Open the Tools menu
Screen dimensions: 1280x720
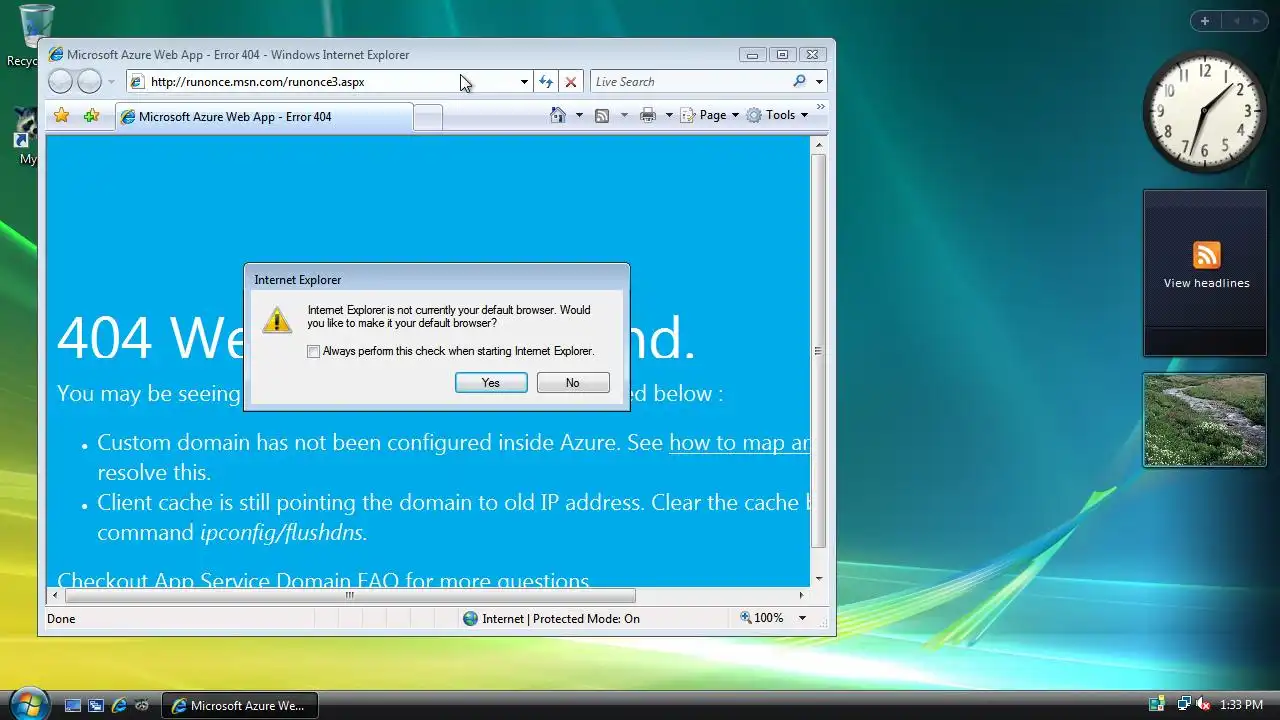(x=777, y=115)
